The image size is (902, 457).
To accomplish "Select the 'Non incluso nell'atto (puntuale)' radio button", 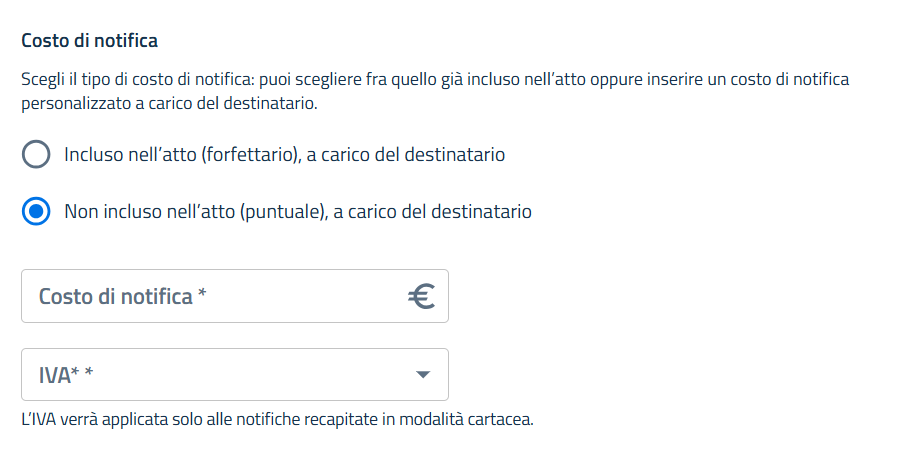I will click(x=36, y=212).
